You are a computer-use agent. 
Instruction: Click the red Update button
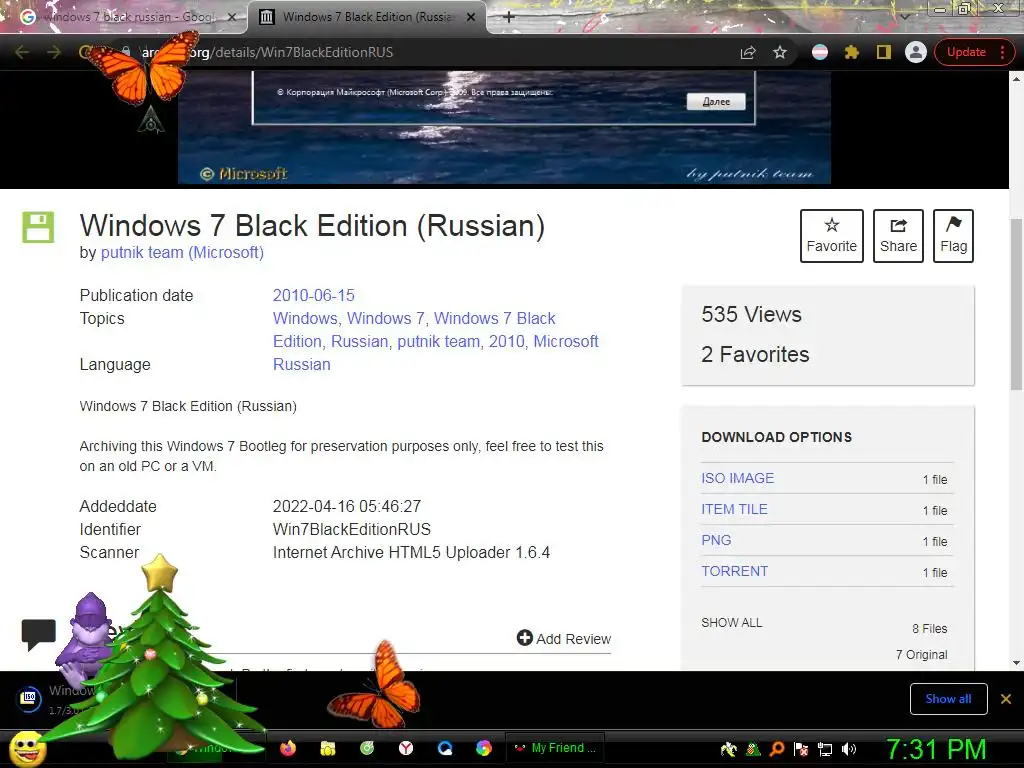[974, 52]
